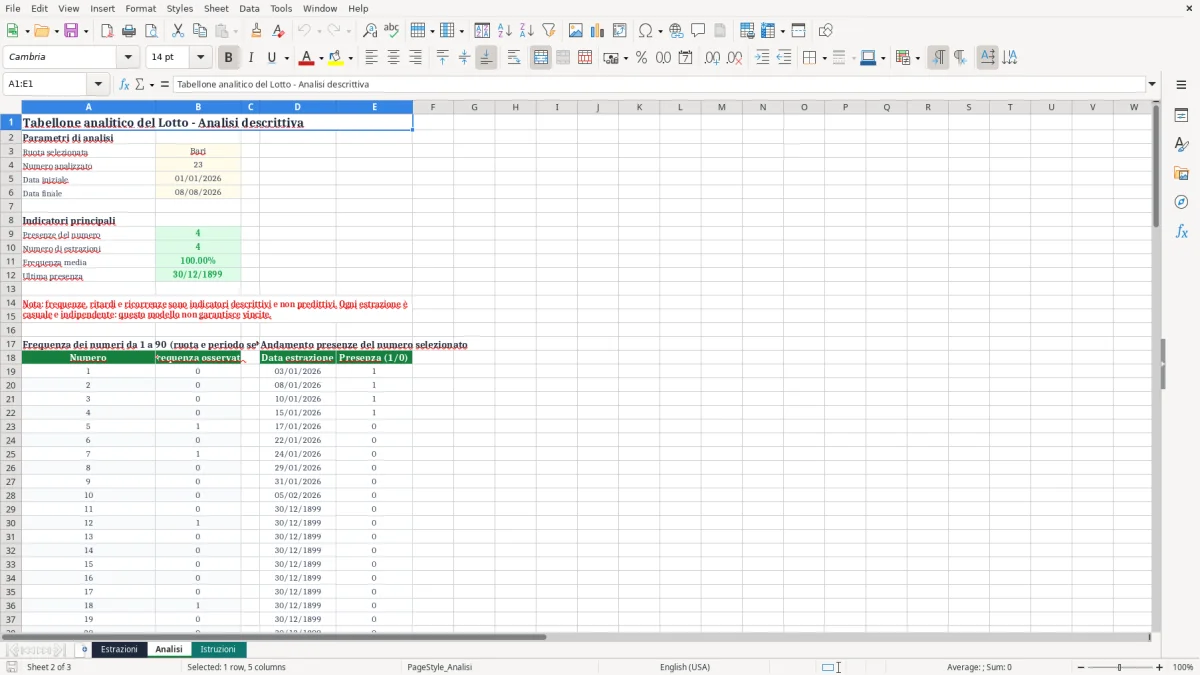The image size is (1200, 675).
Task: Open the Data menu
Action: pyautogui.click(x=249, y=8)
